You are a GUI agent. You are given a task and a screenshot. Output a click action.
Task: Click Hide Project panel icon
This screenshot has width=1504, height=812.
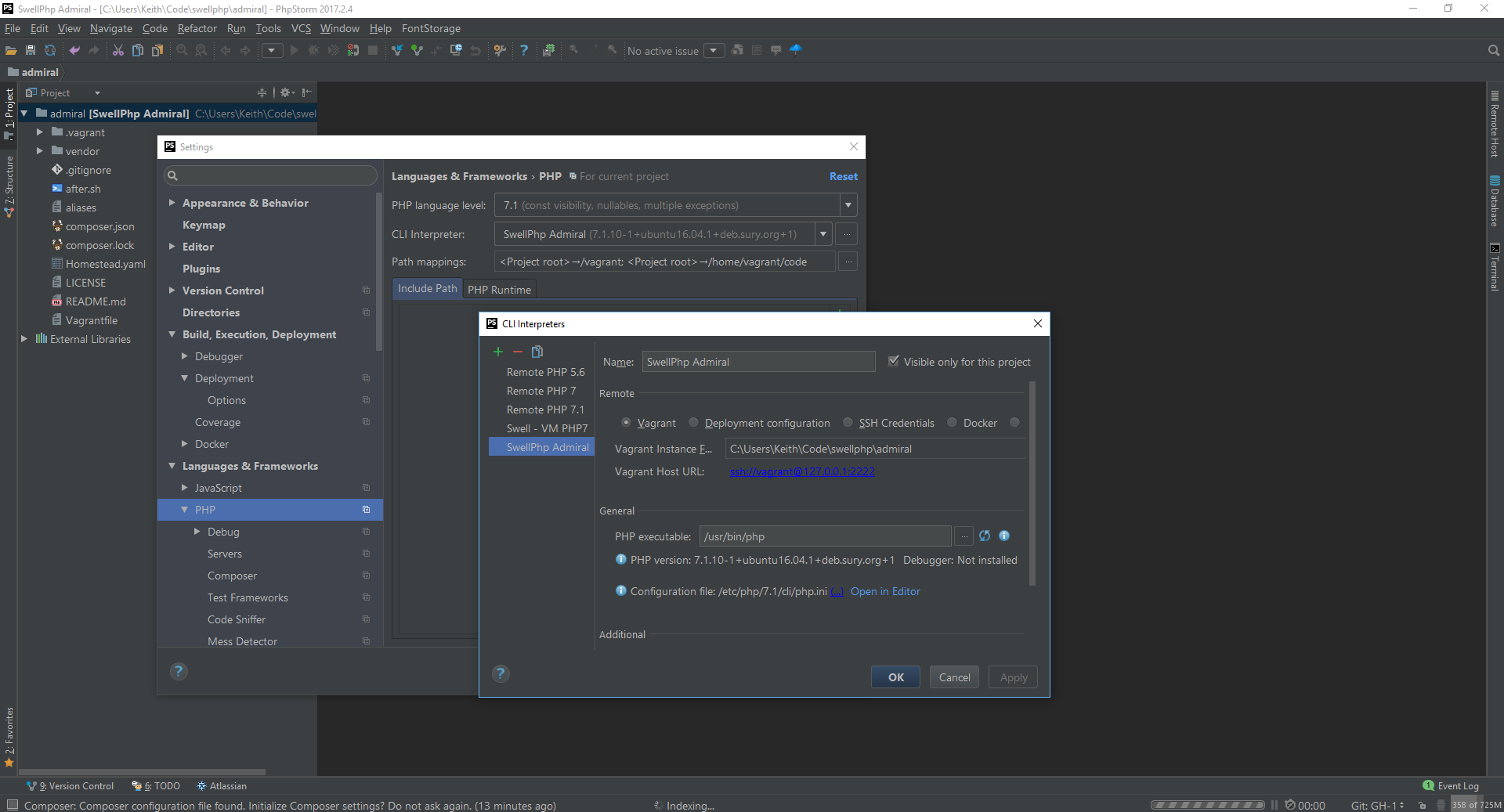pyautogui.click(x=307, y=92)
